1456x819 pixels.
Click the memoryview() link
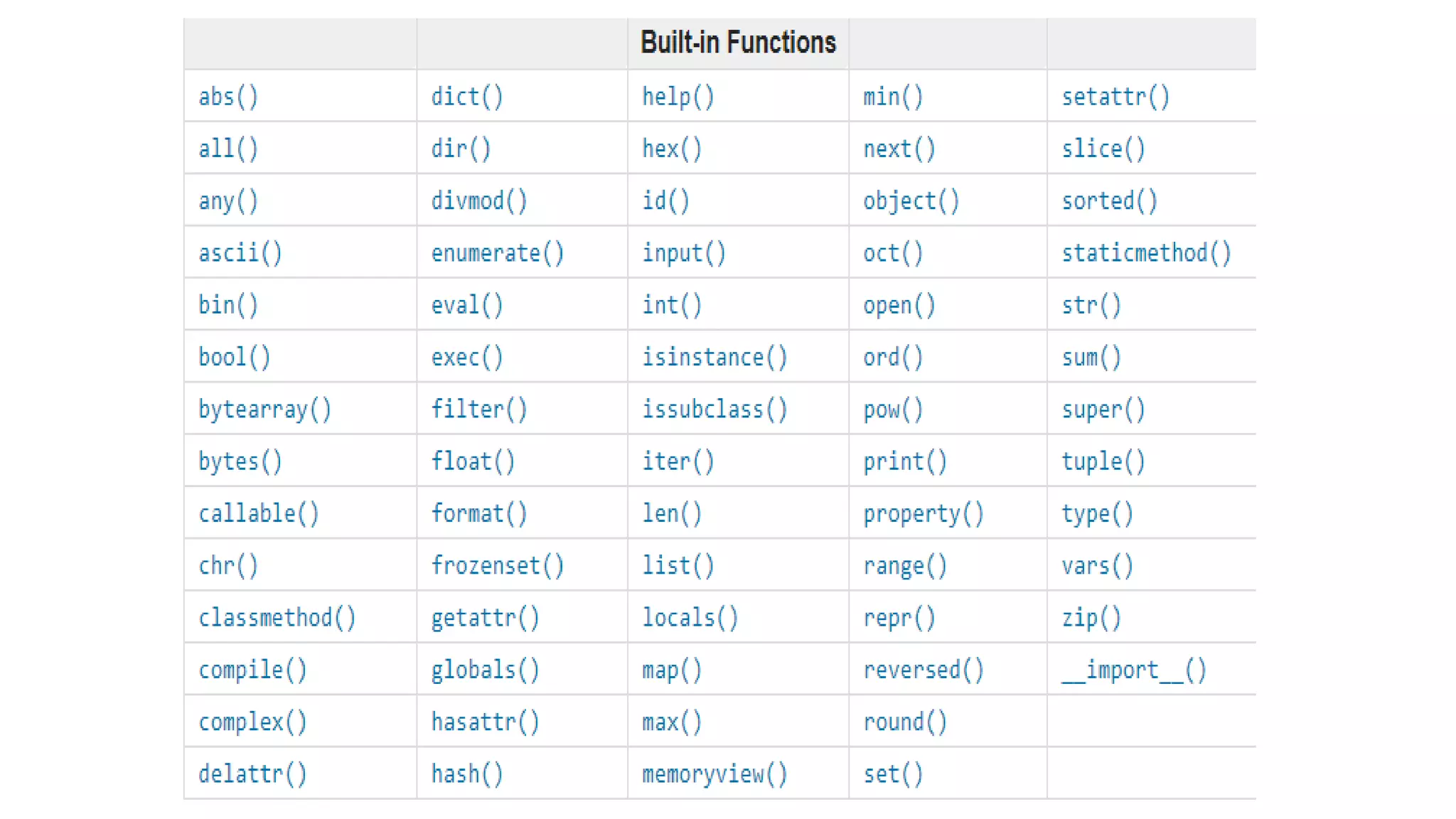pos(714,773)
